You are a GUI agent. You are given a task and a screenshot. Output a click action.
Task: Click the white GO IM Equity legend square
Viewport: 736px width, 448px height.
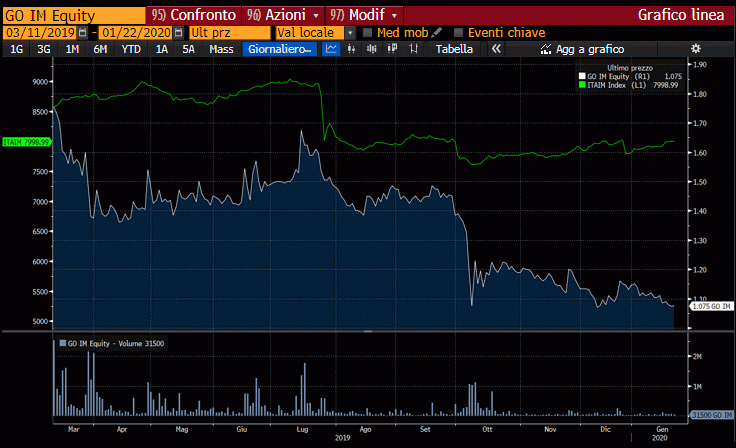pyautogui.click(x=582, y=76)
